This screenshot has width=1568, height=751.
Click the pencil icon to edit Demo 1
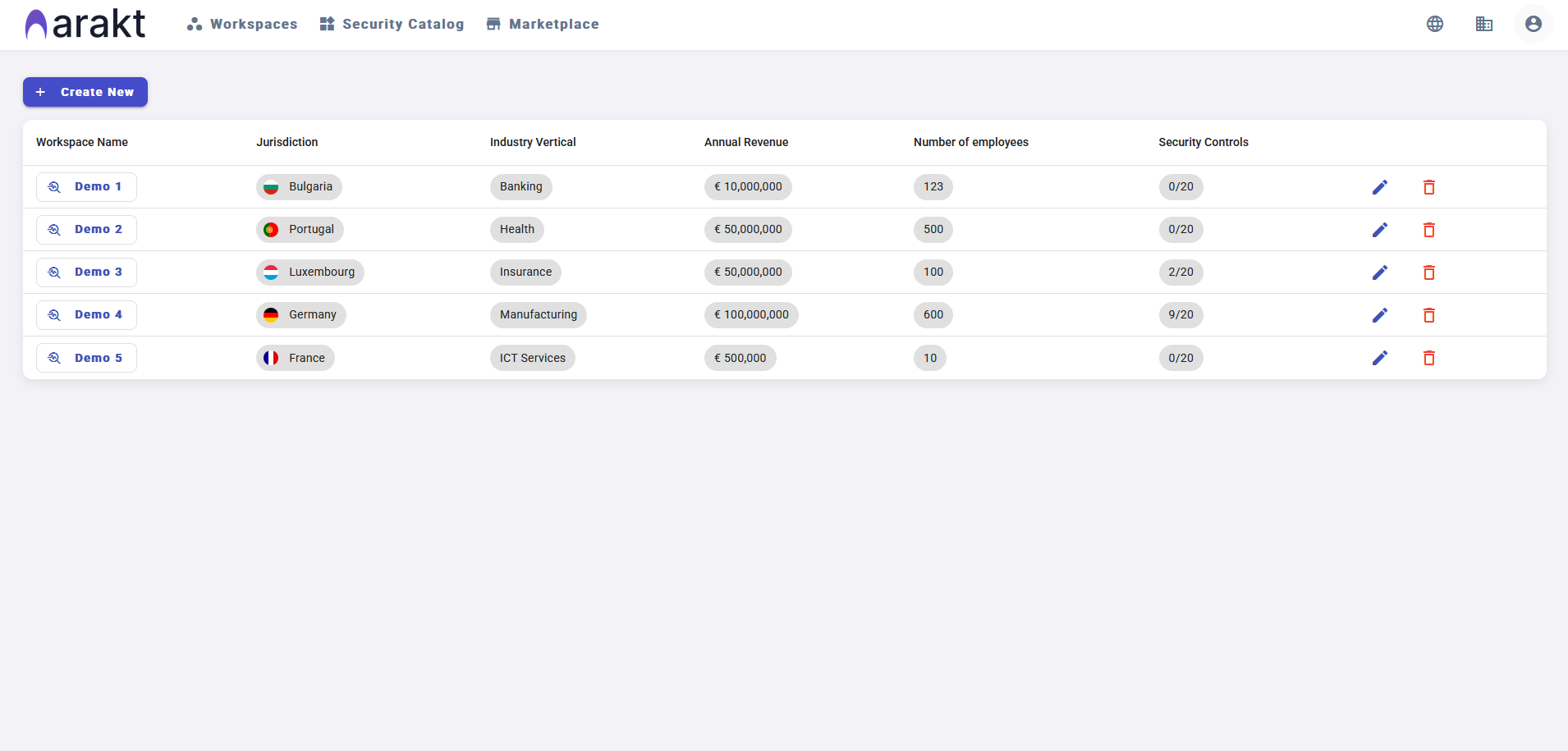tap(1380, 187)
